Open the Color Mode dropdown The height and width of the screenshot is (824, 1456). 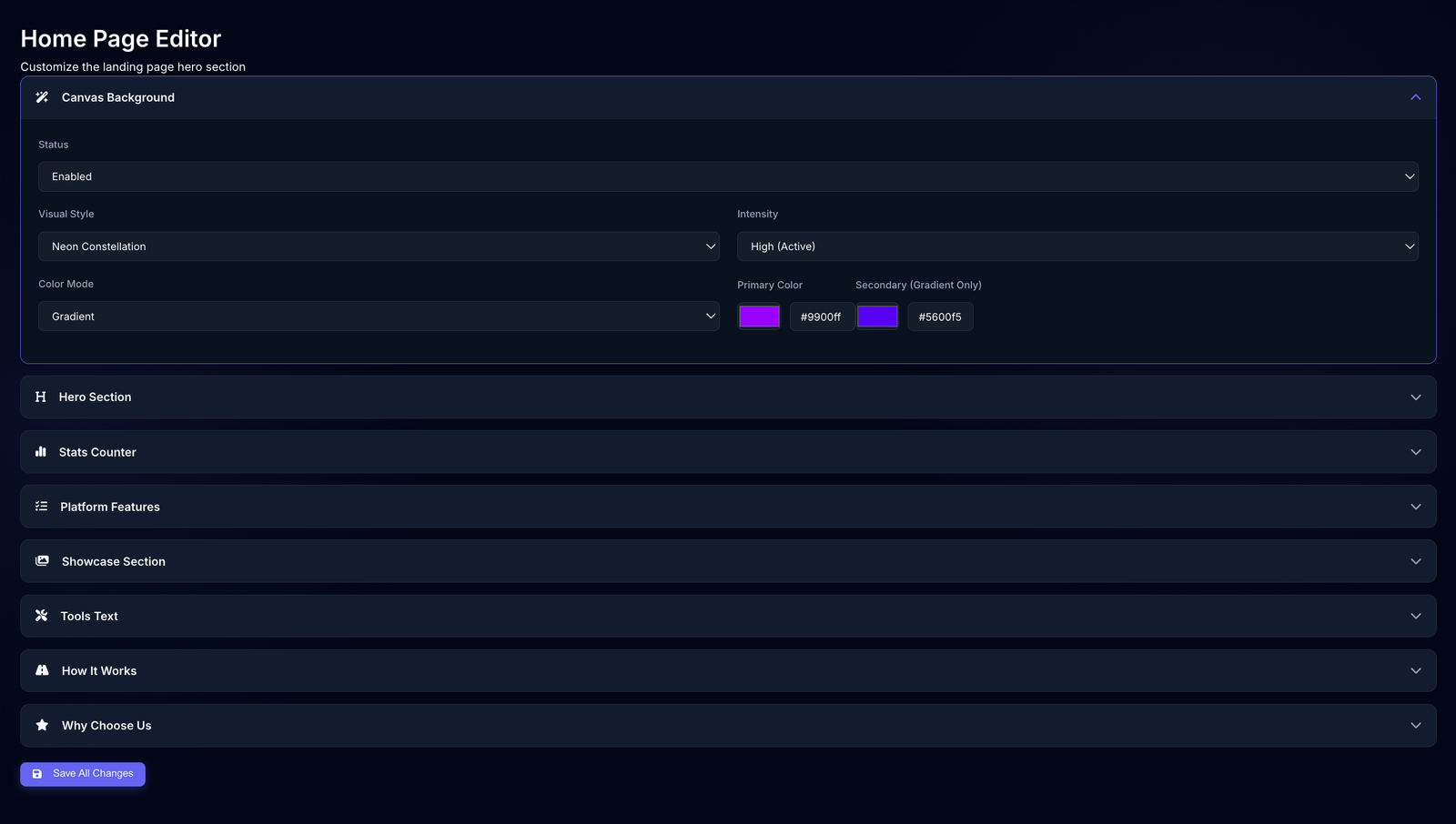[x=379, y=316]
